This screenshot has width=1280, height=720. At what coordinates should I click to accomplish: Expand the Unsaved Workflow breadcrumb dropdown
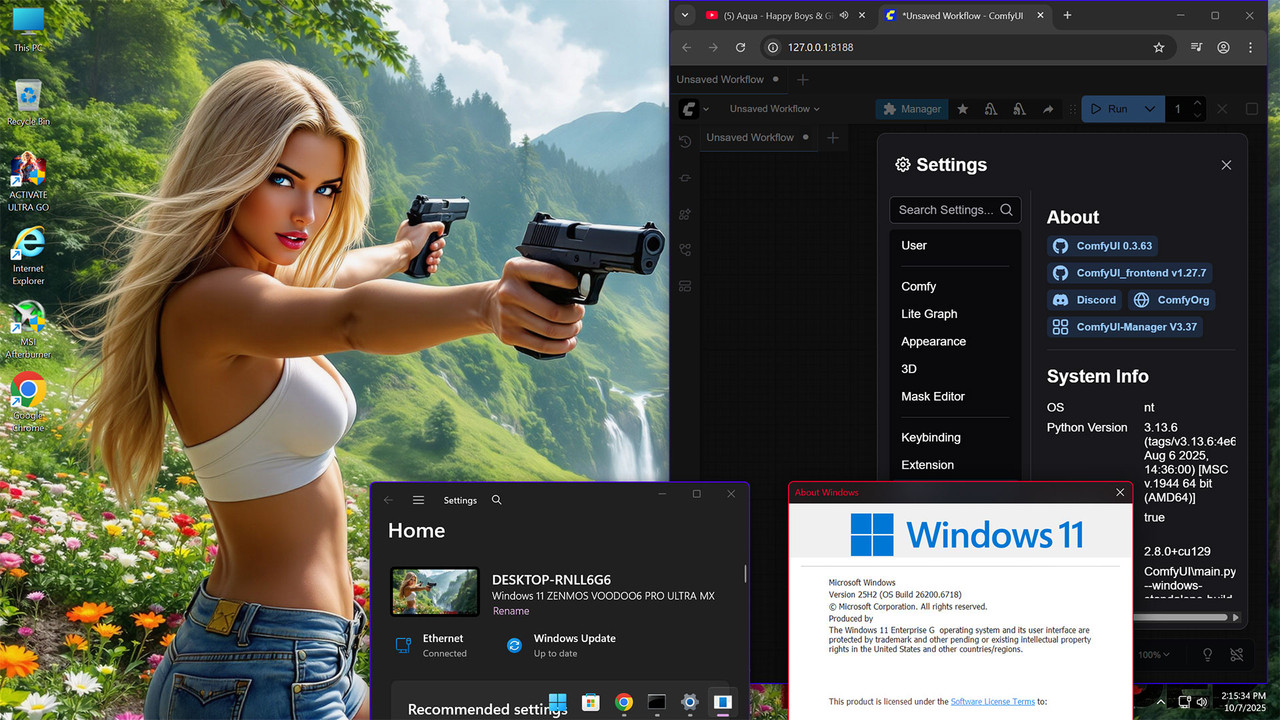(x=775, y=109)
